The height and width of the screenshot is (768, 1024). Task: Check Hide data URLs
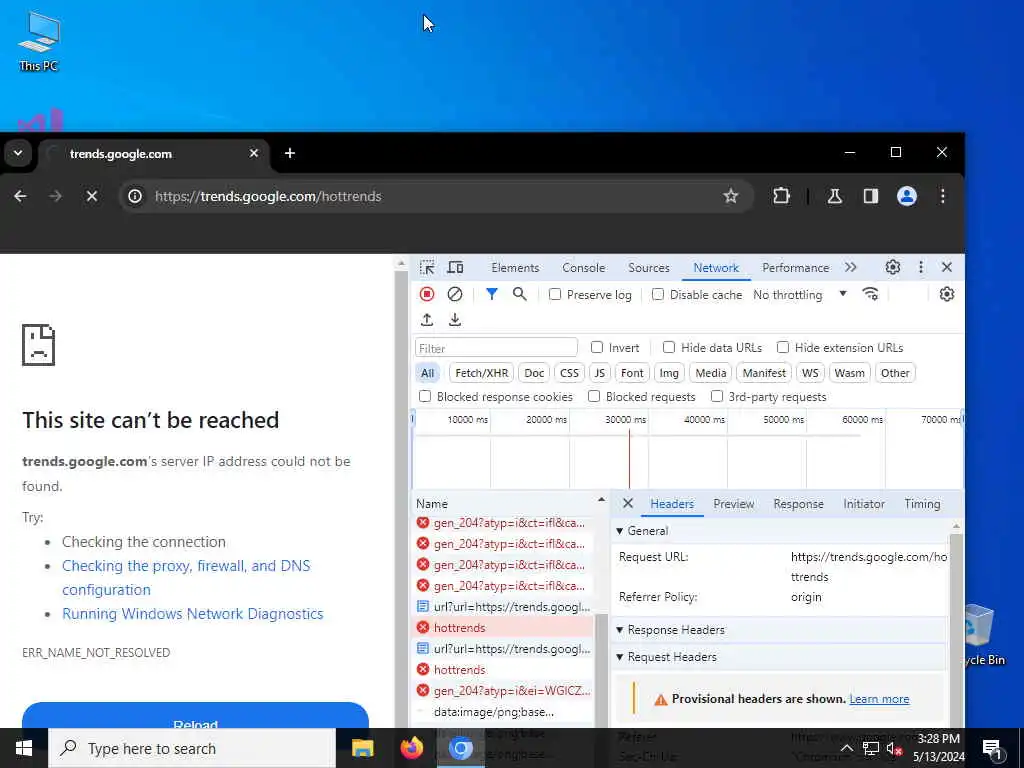click(x=669, y=347)
